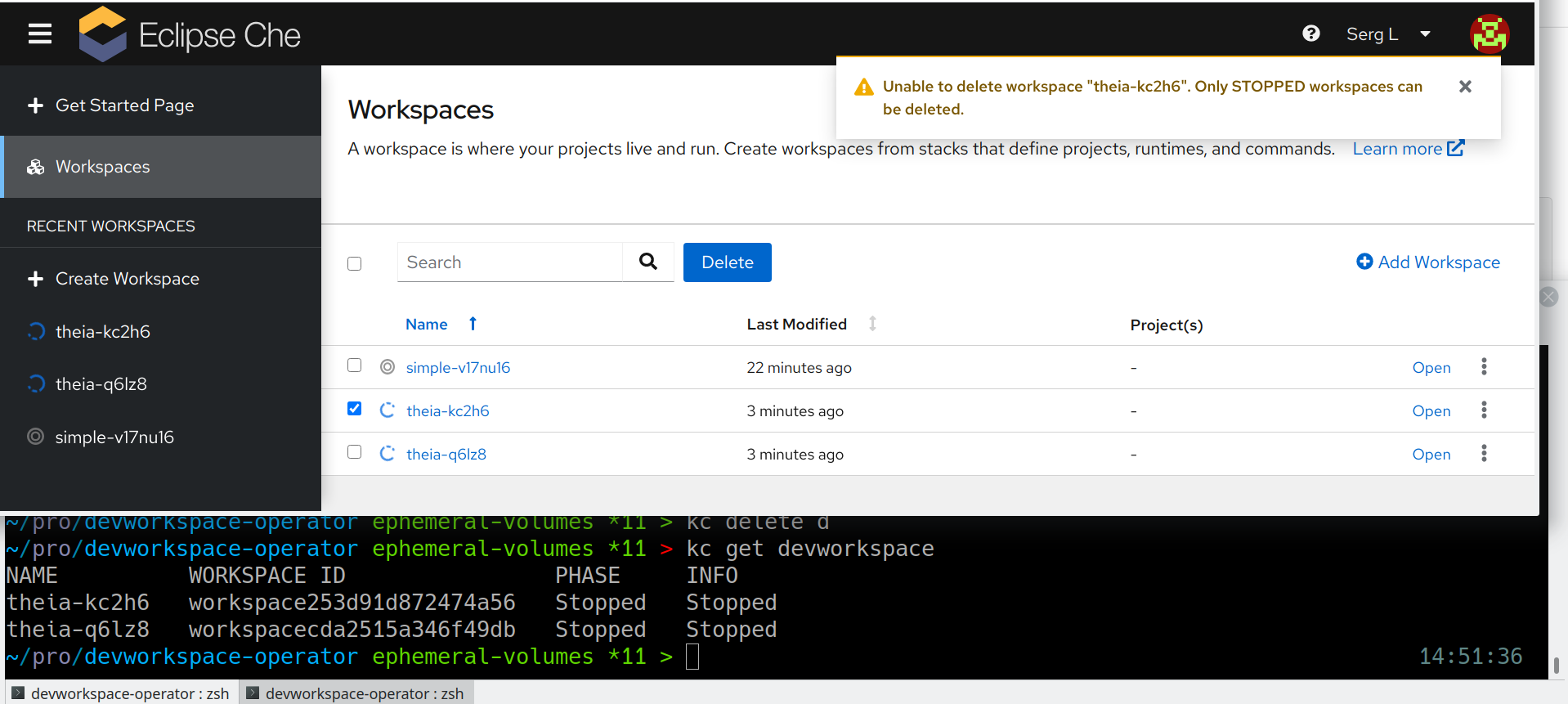Image resolution: width=1568 pixels, height=704 pixels.
Task: Check the theia-q6lz8 row checkbox
Action: pos(354,452)
